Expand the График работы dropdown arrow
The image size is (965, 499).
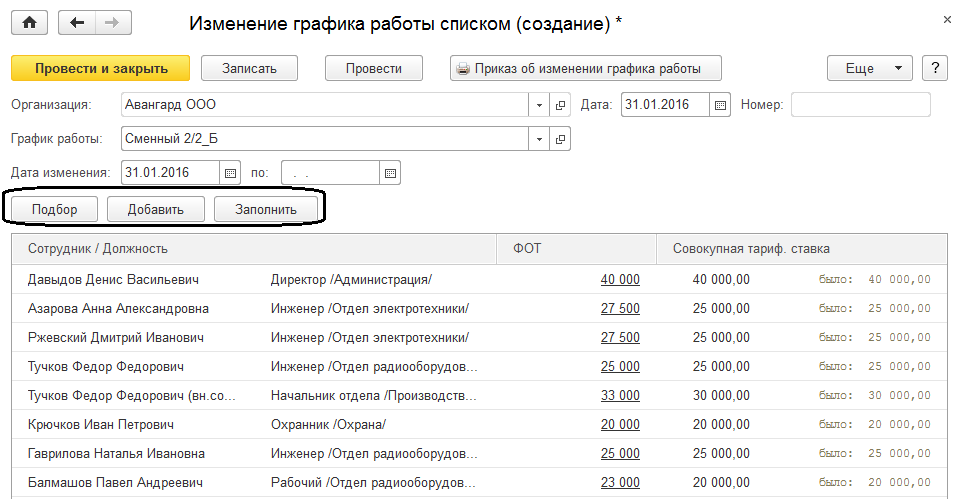[539, 139]
